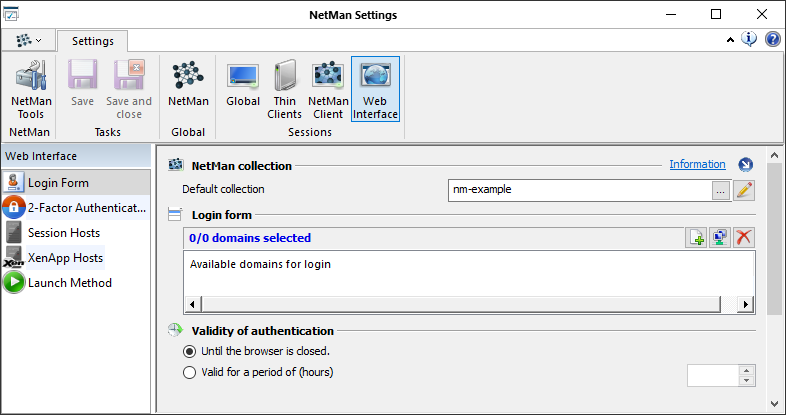This screenshot has width=786, height=415.
Task: Open NetMan Tools in the ribbon
Action: [31, 90]
